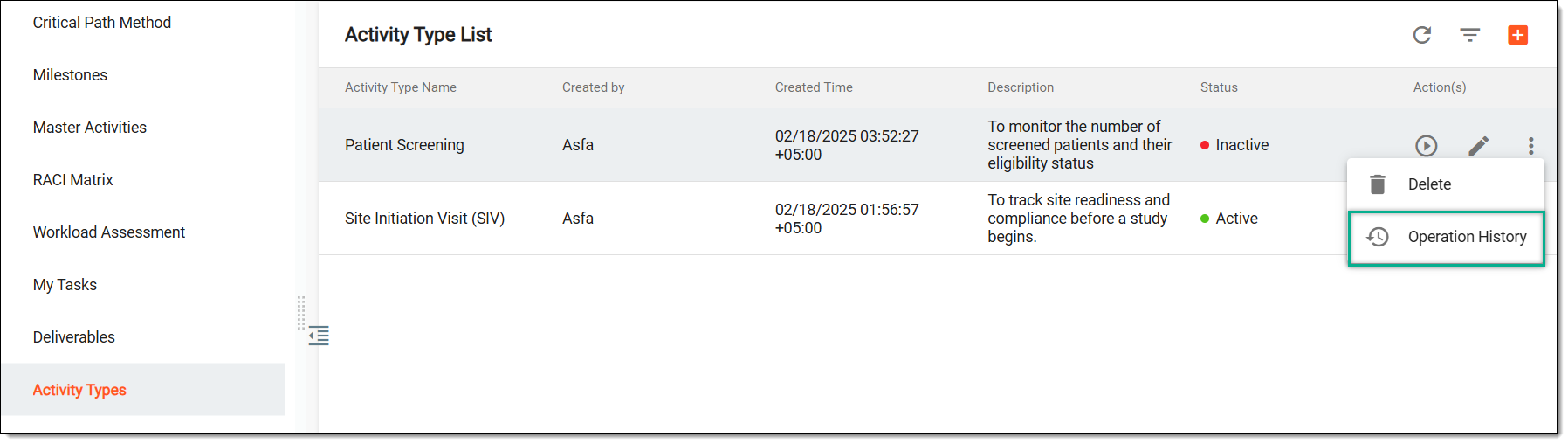The image size is (1568, 444).
Task: Select the Patient Screening name cell
Action: tap(404, 145)
